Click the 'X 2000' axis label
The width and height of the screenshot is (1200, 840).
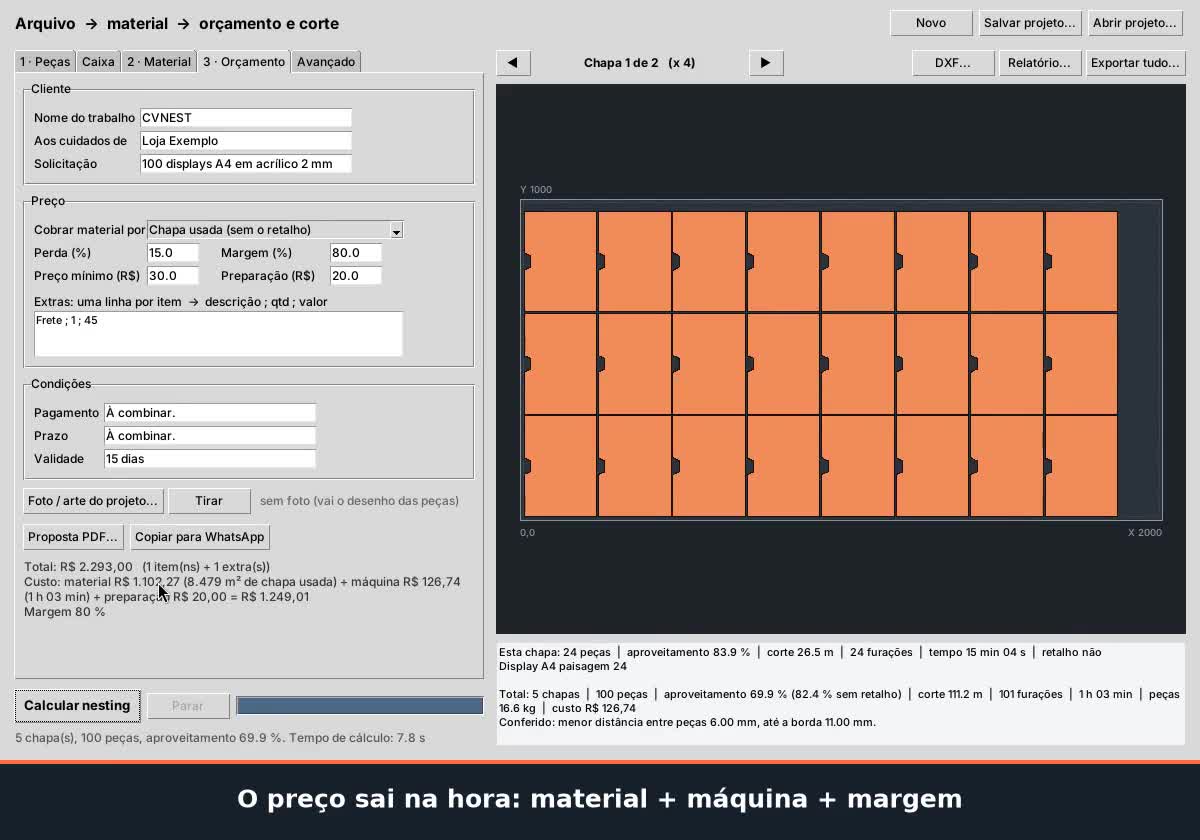1145,533
